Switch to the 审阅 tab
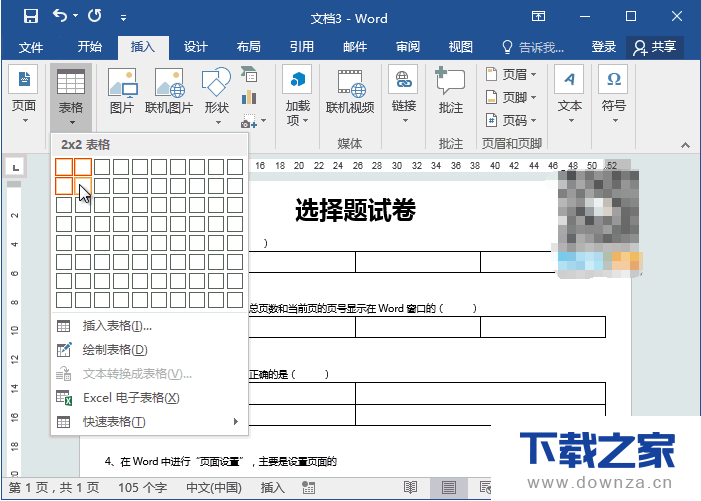 tap(408, 47)
